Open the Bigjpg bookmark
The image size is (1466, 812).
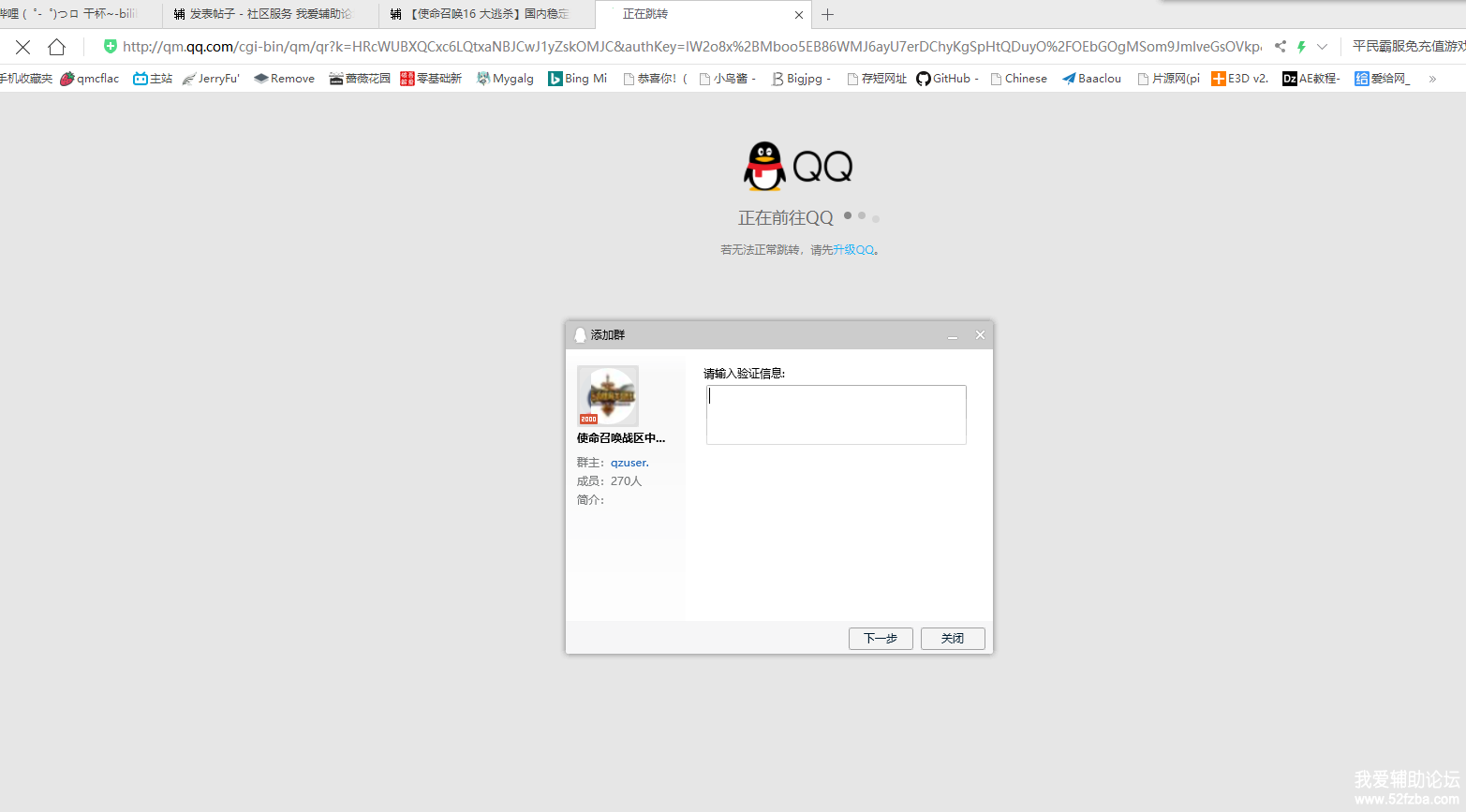801,79
